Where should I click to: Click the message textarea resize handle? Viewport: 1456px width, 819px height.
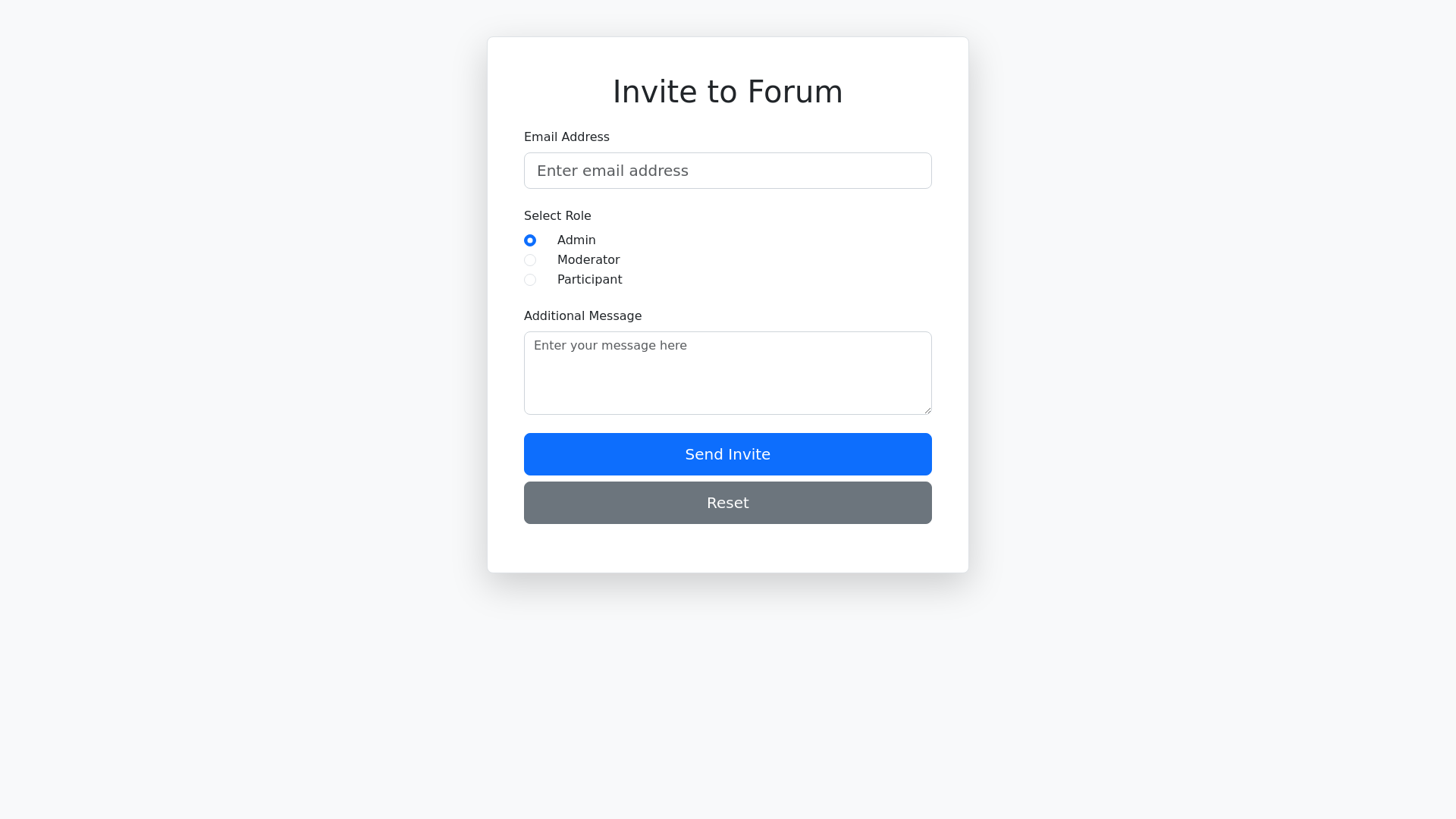coord(928,409)
